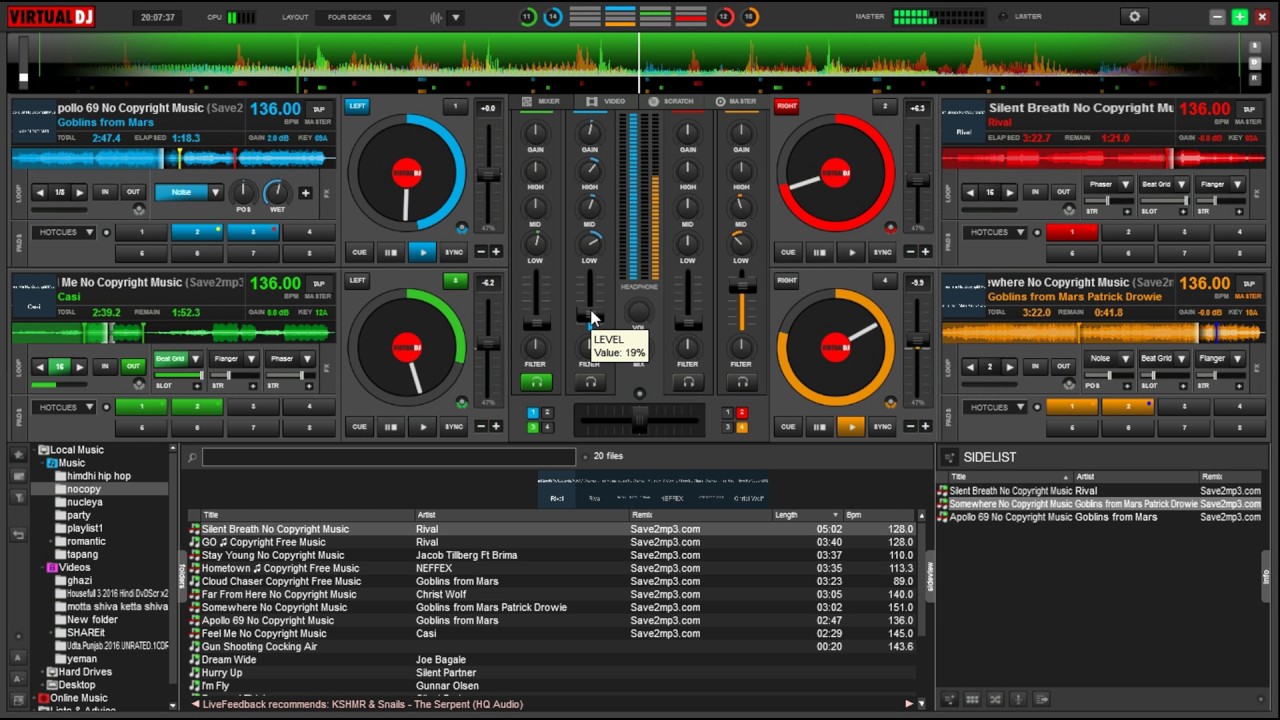
Task: Click the deck 11 indicator in top bar
Action: coord(527,17)
